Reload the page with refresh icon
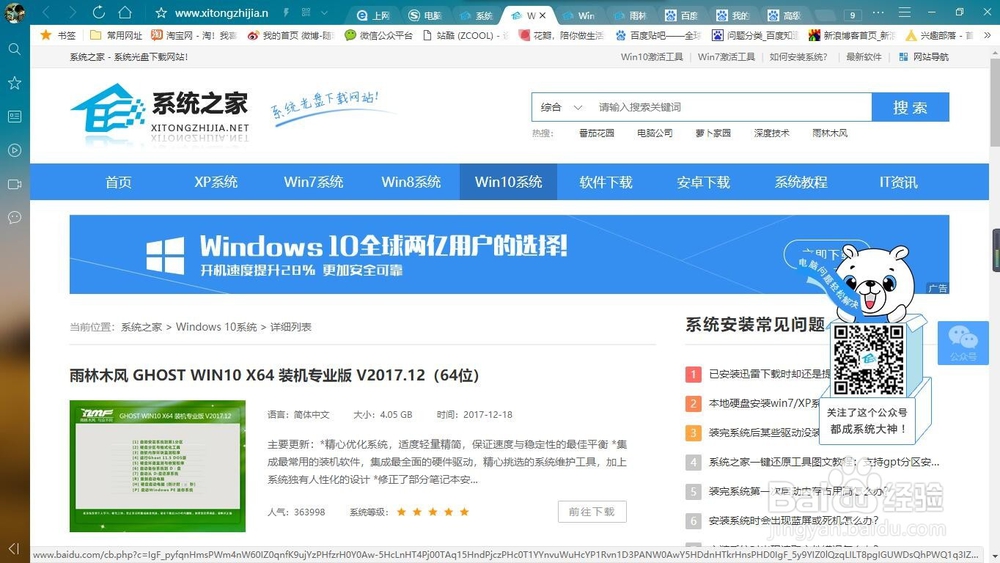Image resolution: width=1000 pixels, height=563 pixels. coord(98,12)
